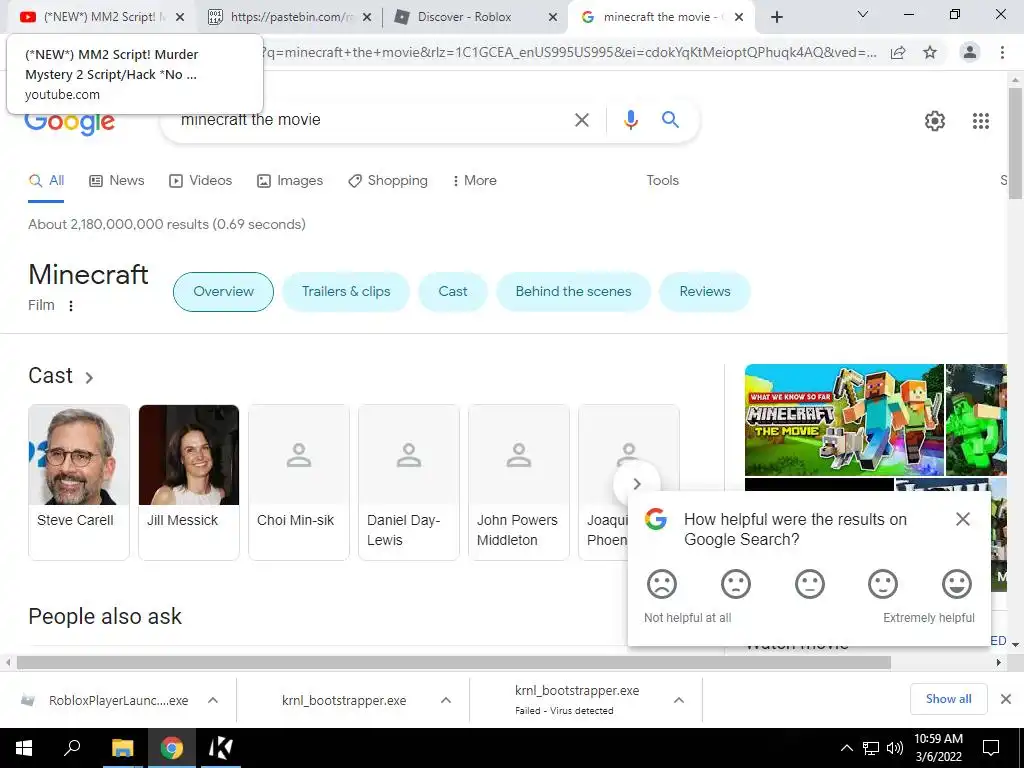Image resolution: width=1024 pixels, height=768 pixels.
Task: Rate with neutral middle face
Action: click(810, 584)
